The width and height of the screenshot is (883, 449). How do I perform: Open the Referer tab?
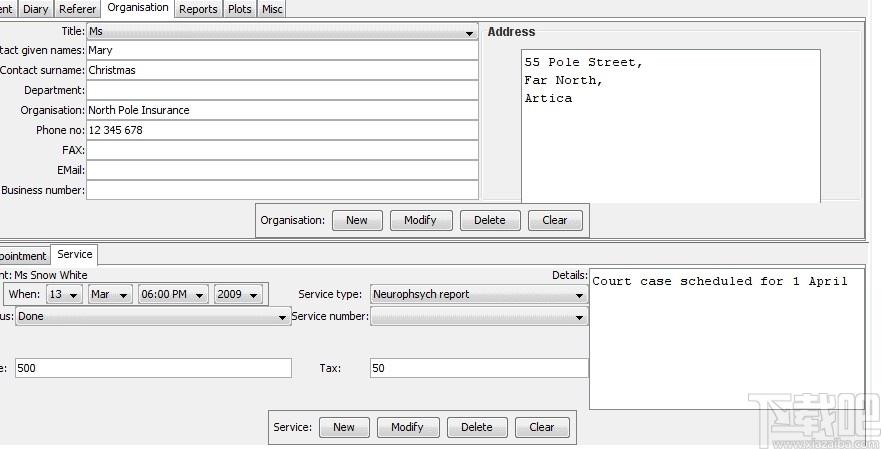tap(77, 9)
